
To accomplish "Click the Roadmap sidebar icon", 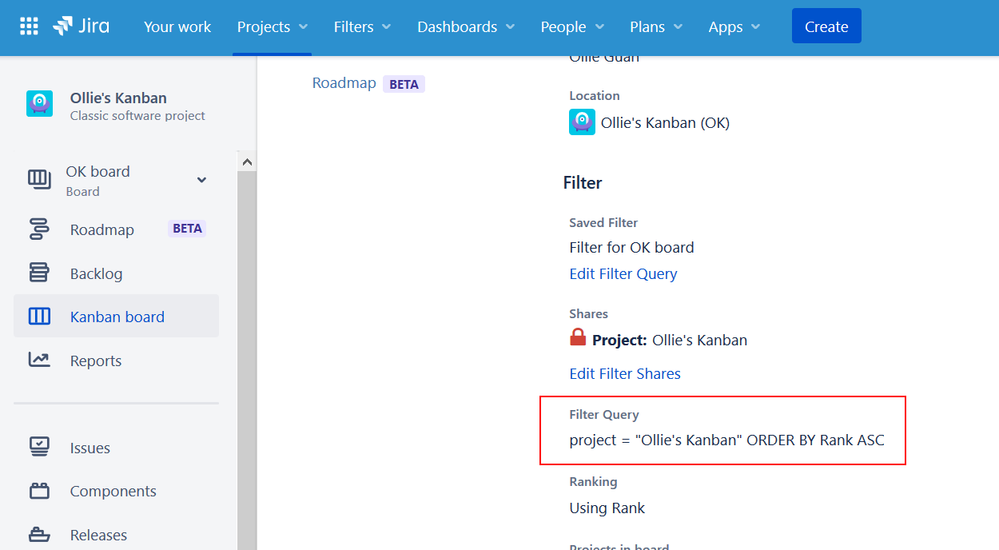I will tap(39, 229).
